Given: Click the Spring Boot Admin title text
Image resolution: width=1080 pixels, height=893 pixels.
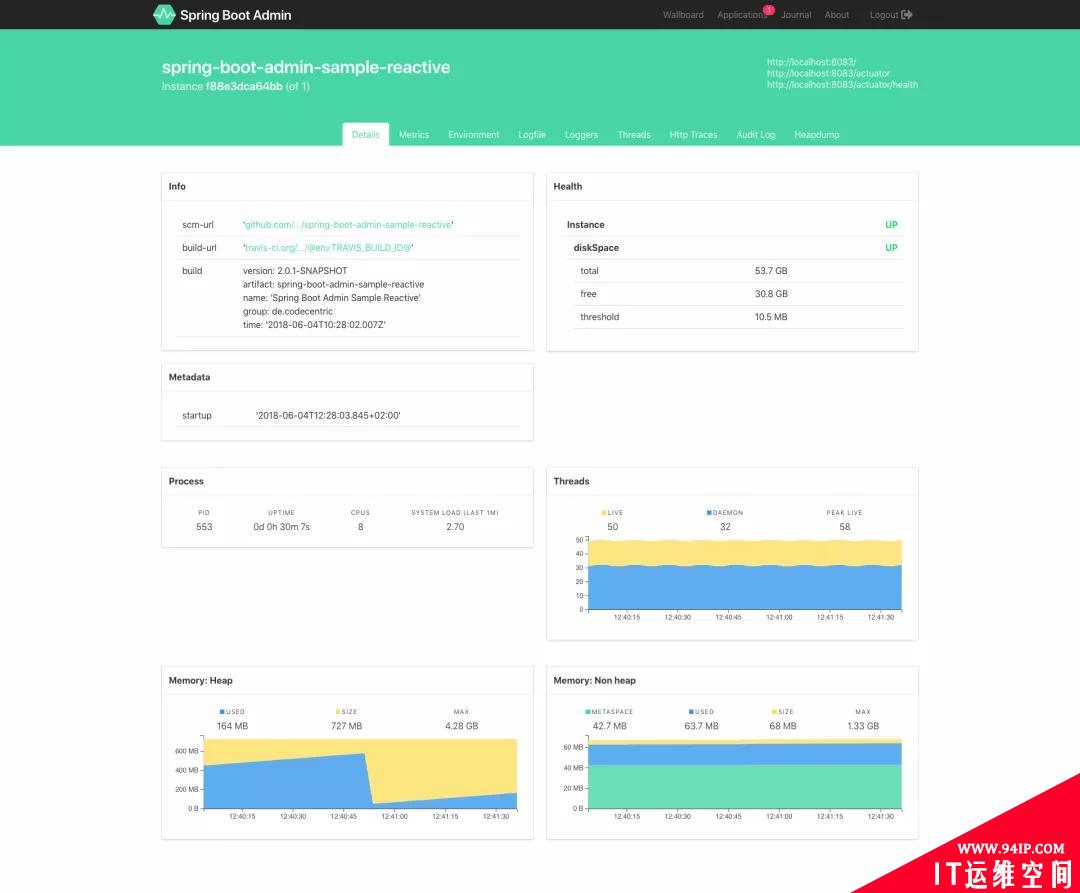Looking at the screenshot, I should point(236,15).
